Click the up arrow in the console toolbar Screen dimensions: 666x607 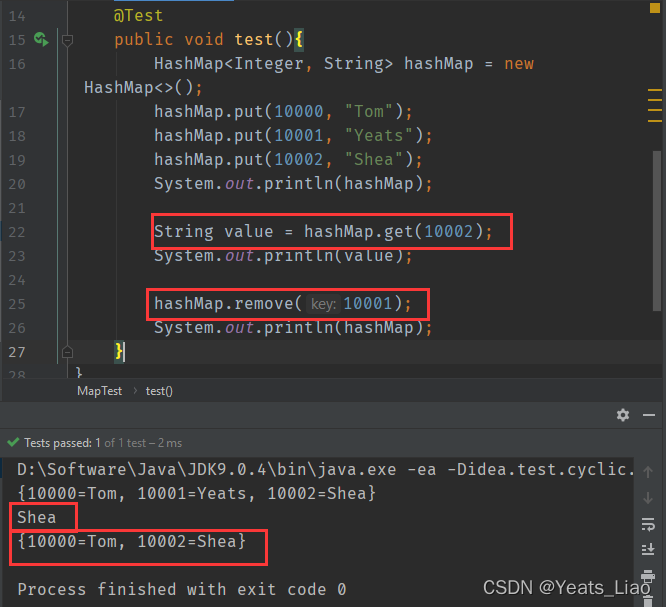coord(648,472)
